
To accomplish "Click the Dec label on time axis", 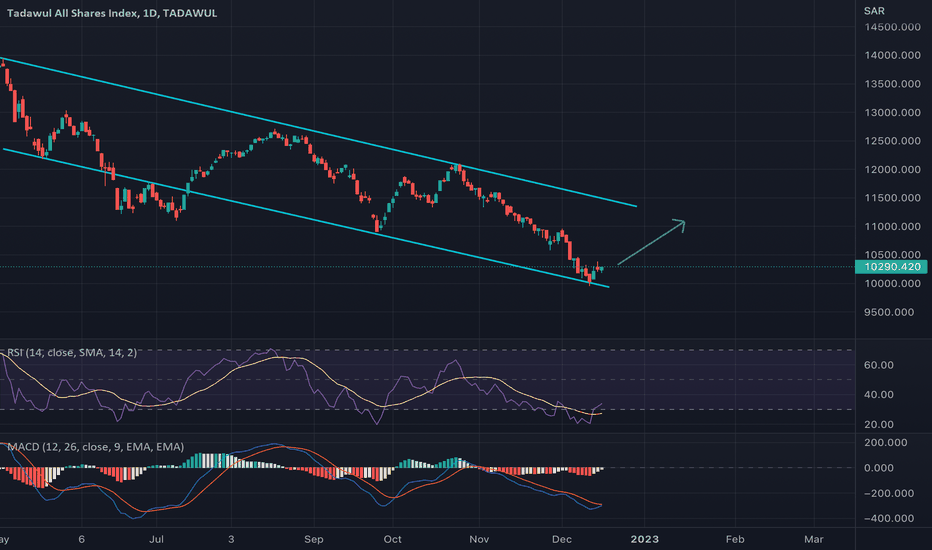I will (x=562, y=539).
